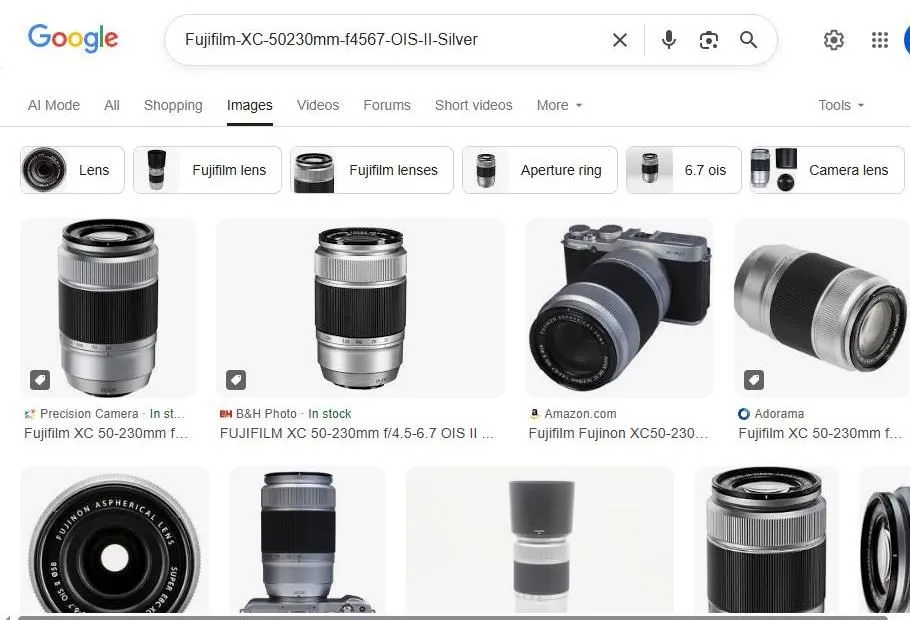Viewport: 910px width, 620px height.
Task: Open the Precision Camera source link
Action: click(89, 414)
